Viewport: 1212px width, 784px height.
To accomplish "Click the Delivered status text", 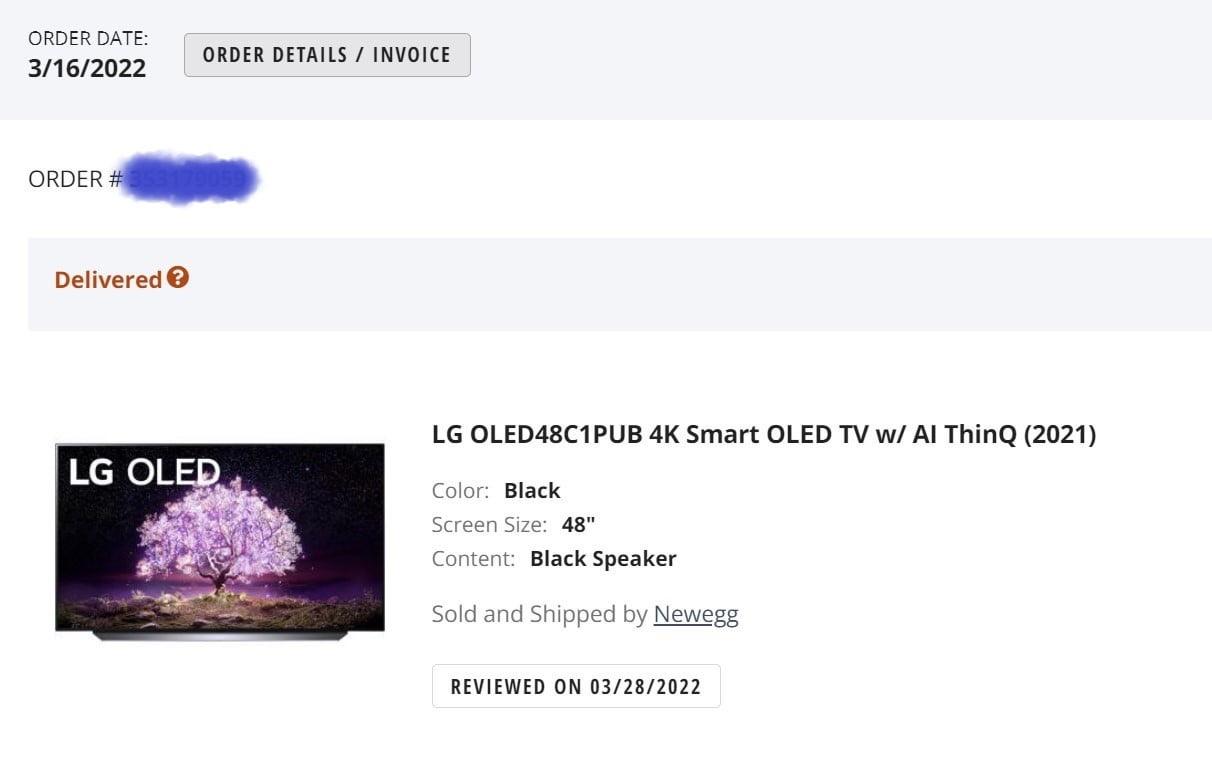I will click(108, 280).
